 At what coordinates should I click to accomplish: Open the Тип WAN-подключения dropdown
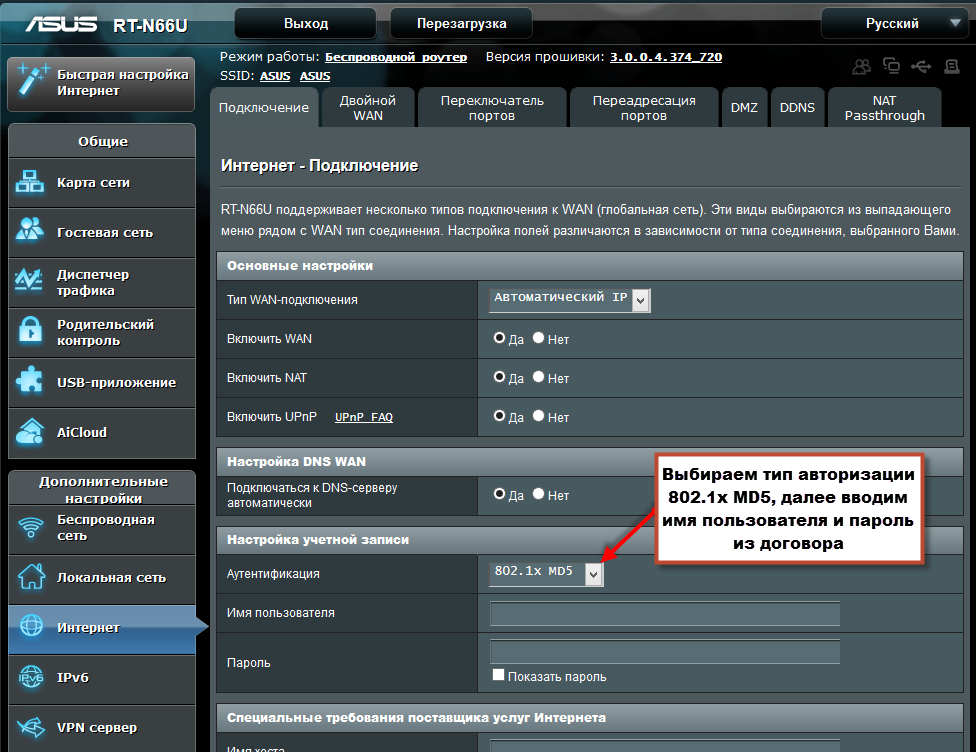(x=570, y=299)
